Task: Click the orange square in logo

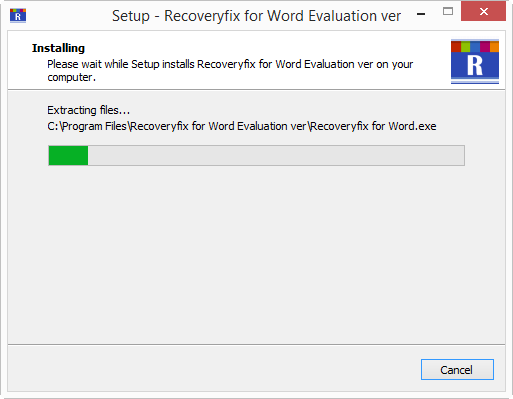Action: [x=494, y=47]
